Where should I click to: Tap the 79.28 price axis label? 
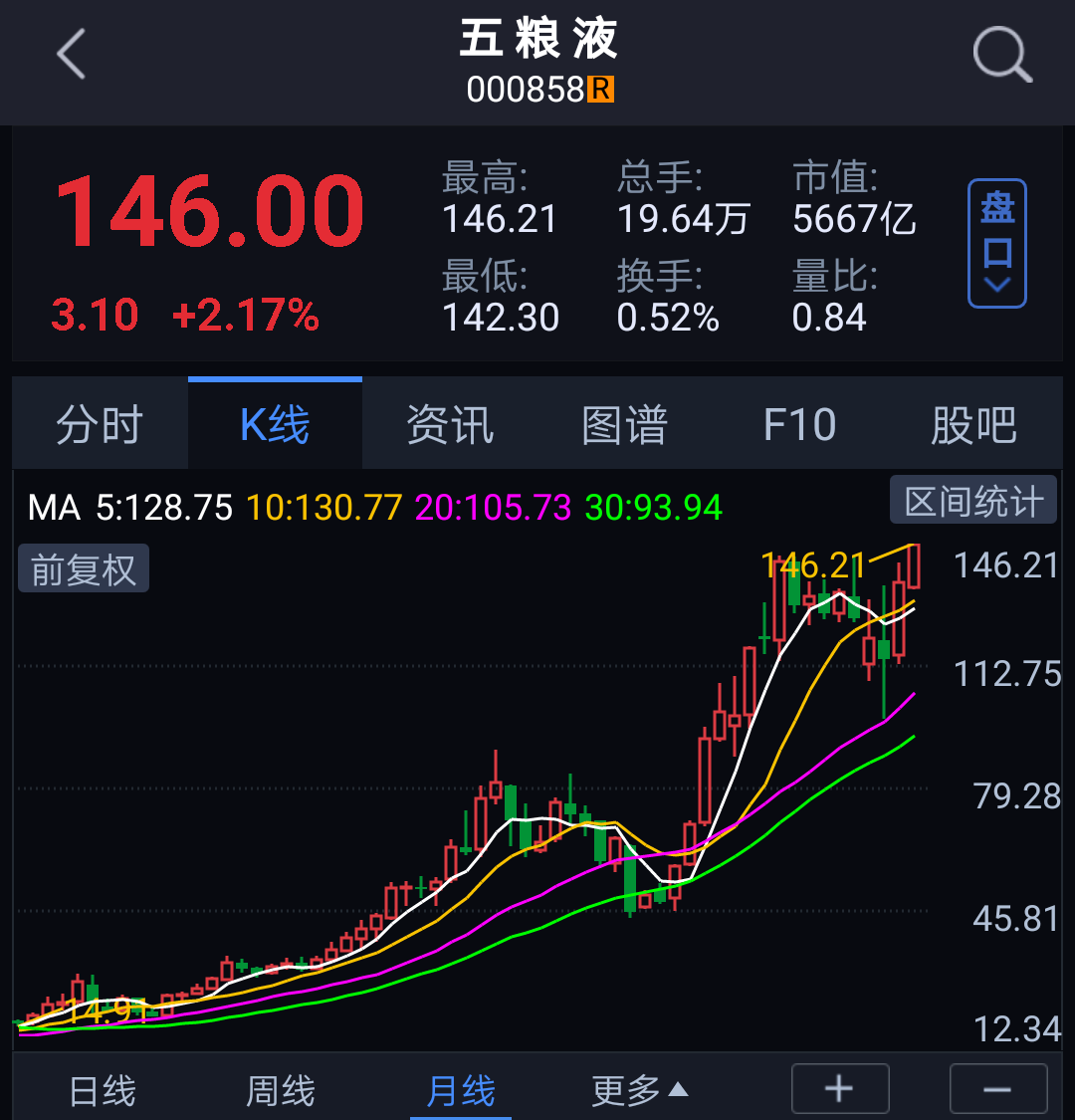(1016, 795)
